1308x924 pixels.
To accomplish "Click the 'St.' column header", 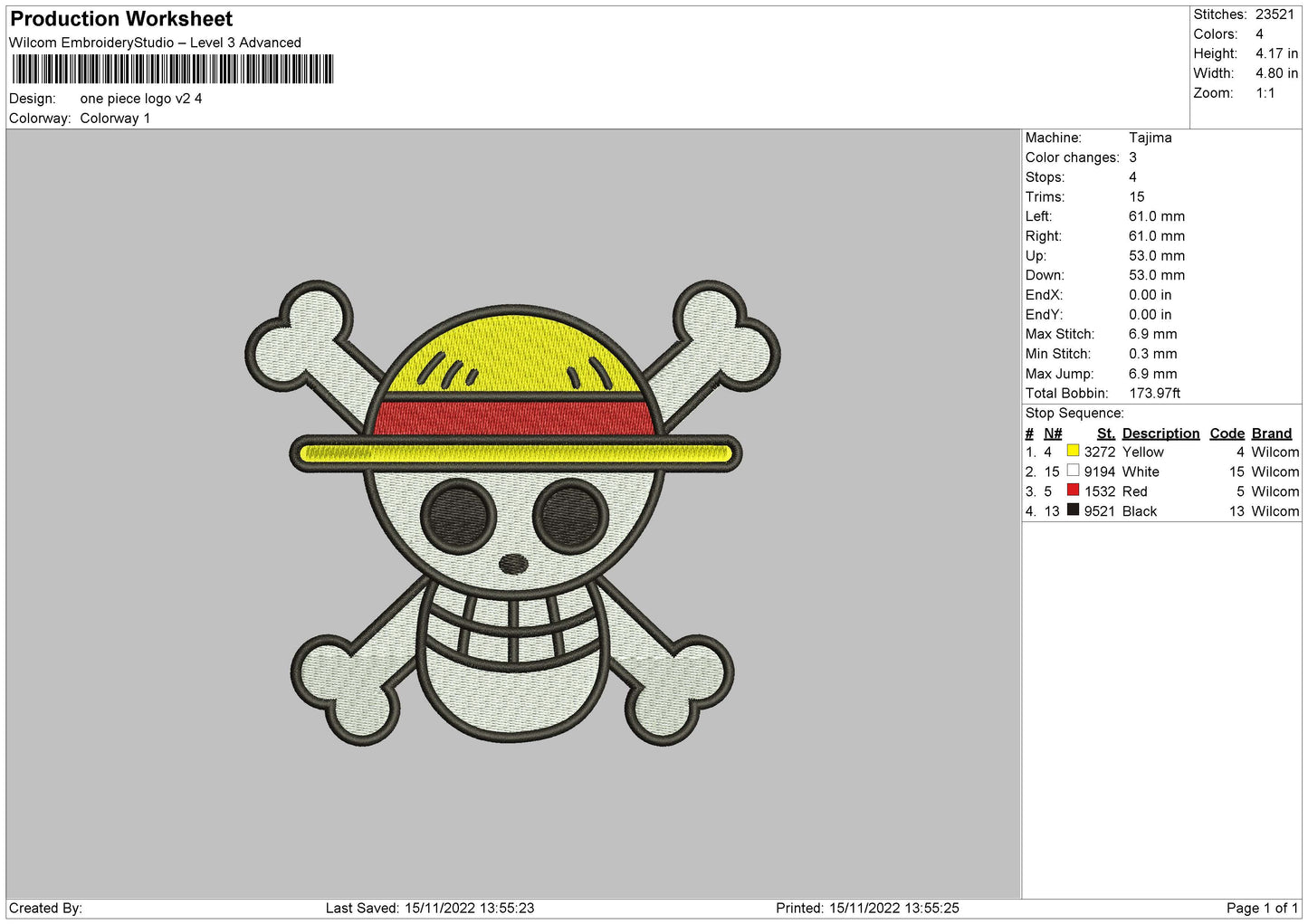I will tap(1106, 433).
